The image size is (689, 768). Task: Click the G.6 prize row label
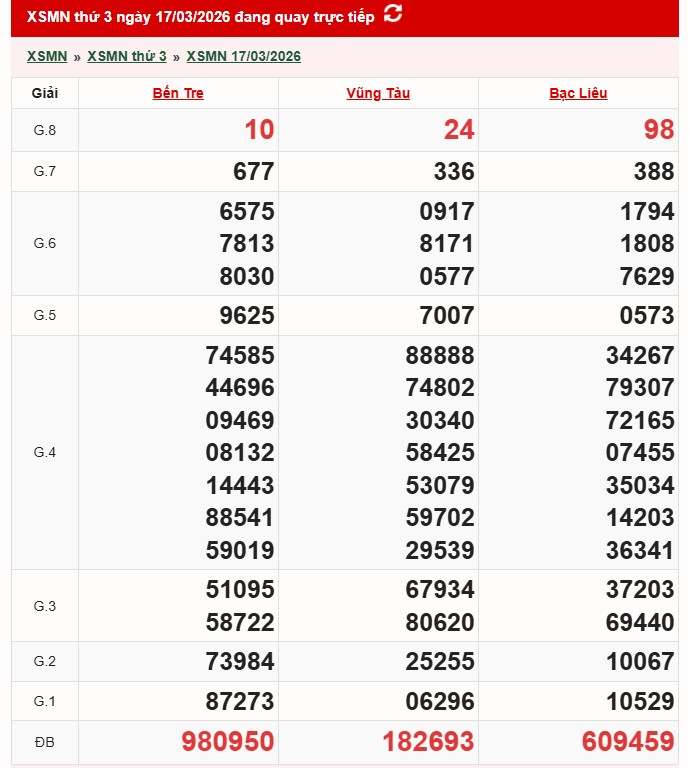(x=45, y=243)
